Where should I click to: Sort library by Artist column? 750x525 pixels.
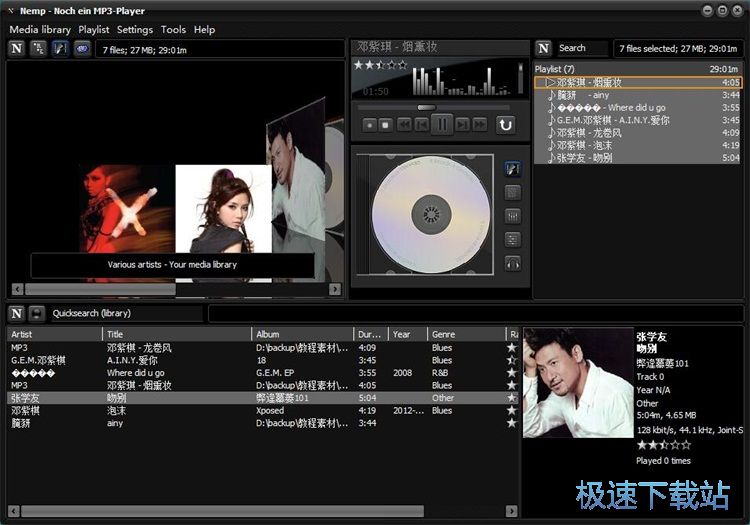pos(55,334)
